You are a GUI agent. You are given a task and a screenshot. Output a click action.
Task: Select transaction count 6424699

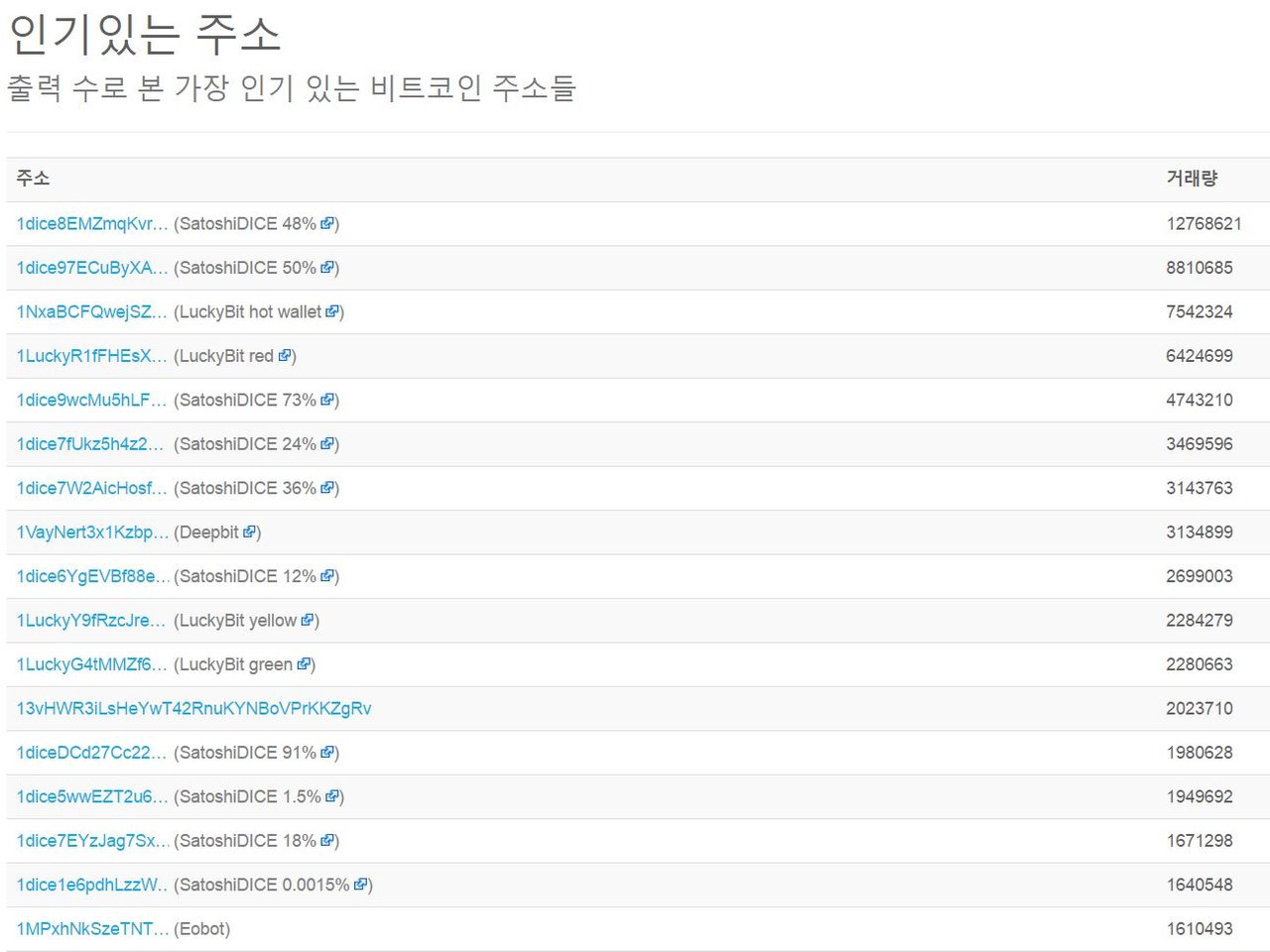pos(1200,356)
